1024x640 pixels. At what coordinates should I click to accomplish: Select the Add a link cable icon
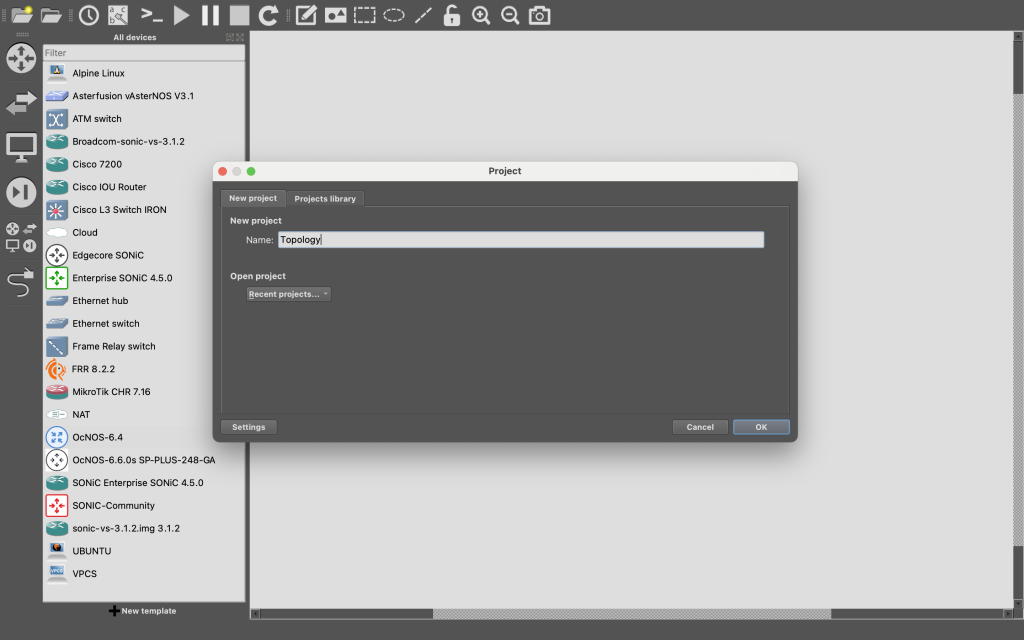point(21,283)
